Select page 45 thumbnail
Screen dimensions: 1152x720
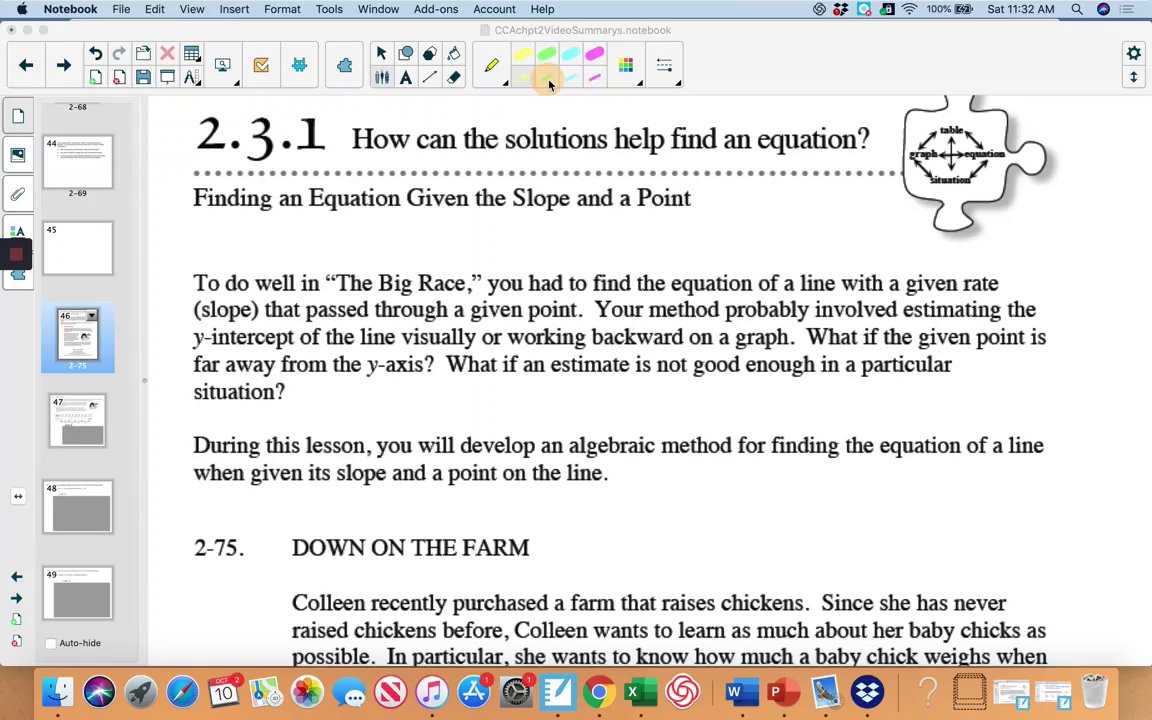[78, 248]
